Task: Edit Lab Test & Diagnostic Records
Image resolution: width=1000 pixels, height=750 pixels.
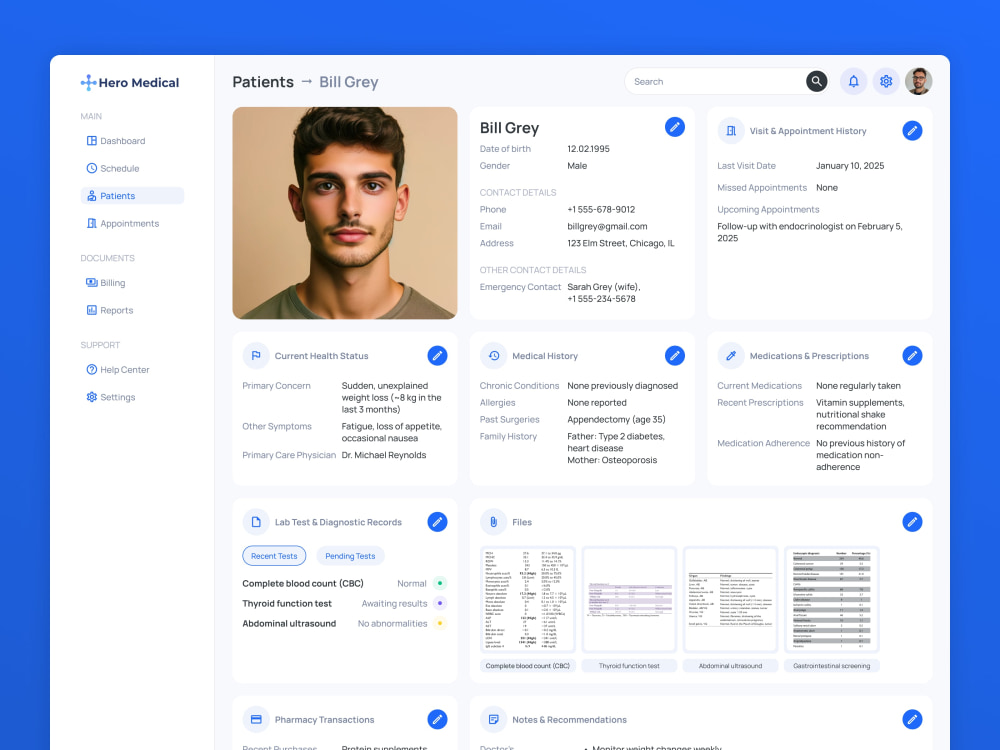Action: point(437,522)
